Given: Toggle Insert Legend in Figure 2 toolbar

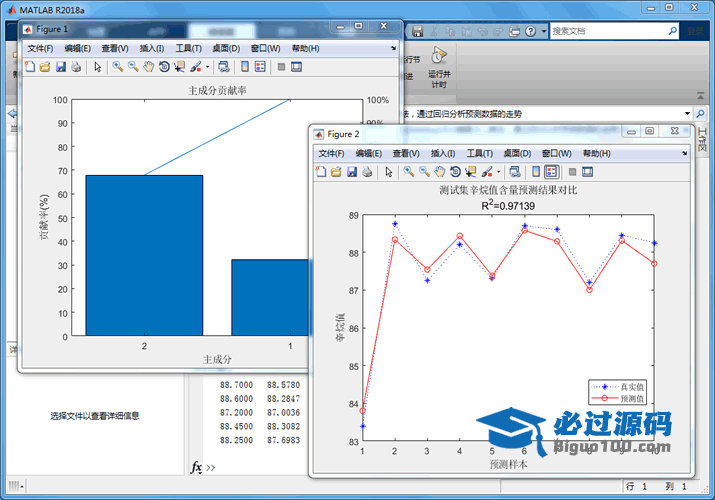Looking at the screenshot, I should [x=551, y=172].
